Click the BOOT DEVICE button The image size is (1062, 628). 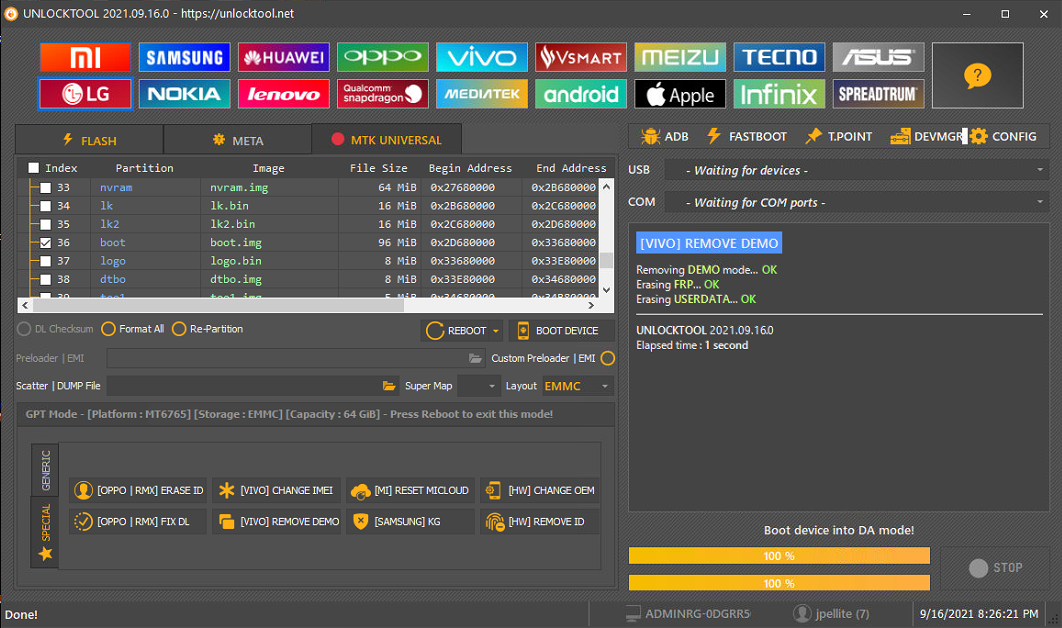pyautogui.click(x=561, y=331)
